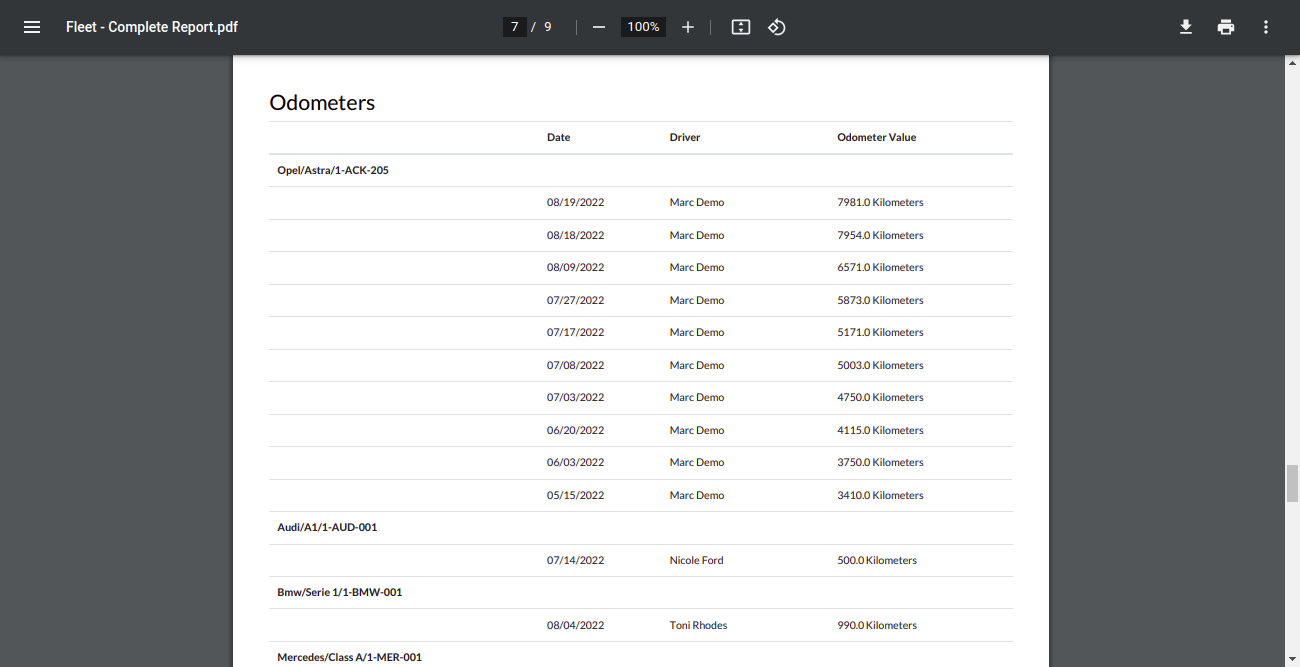Viewport: 1300px width, 667px height.
Task: Click the 3410.0 Kilometers value
Action: coord(880,495)
